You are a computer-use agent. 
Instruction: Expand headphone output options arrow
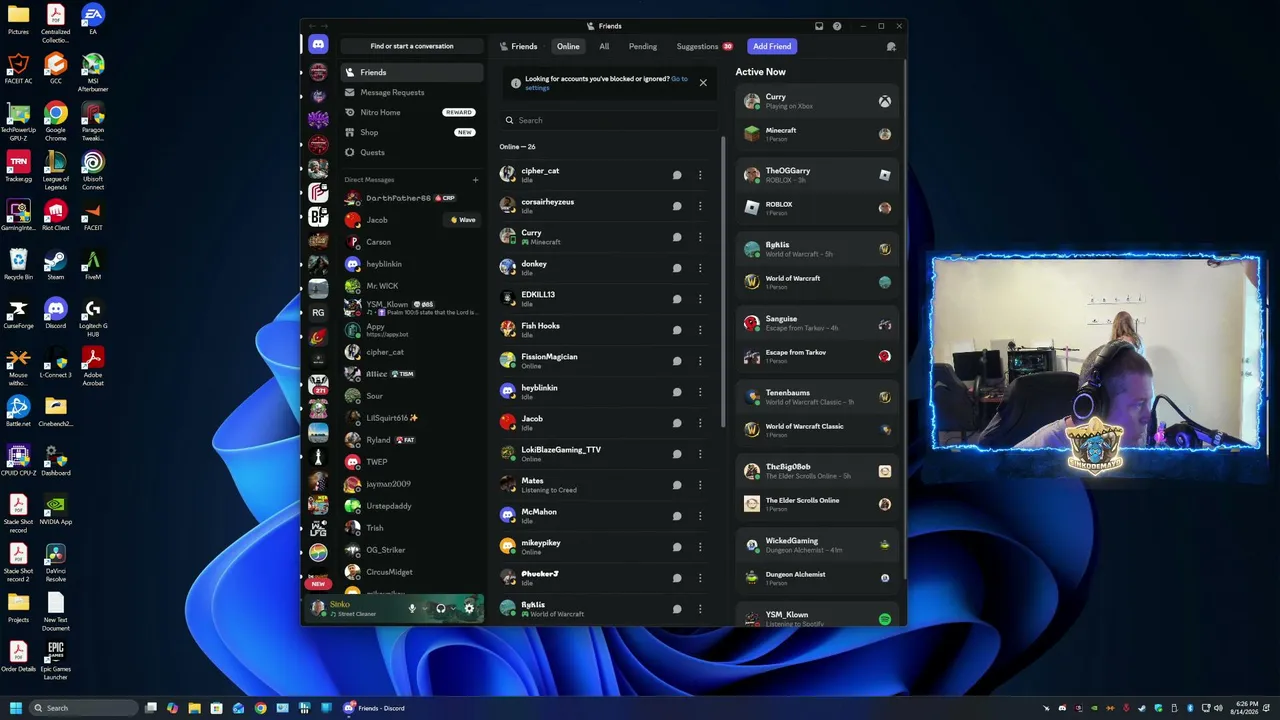(453, 608)
